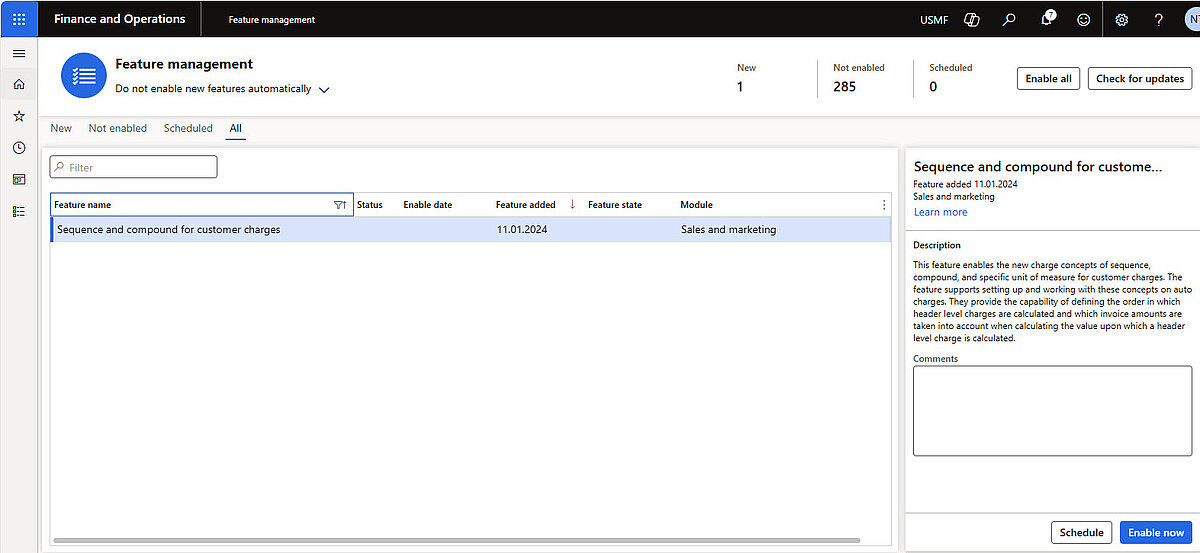Click into the Filter search box
This screenshot has height=553, width=1200.
coord(134,168)
